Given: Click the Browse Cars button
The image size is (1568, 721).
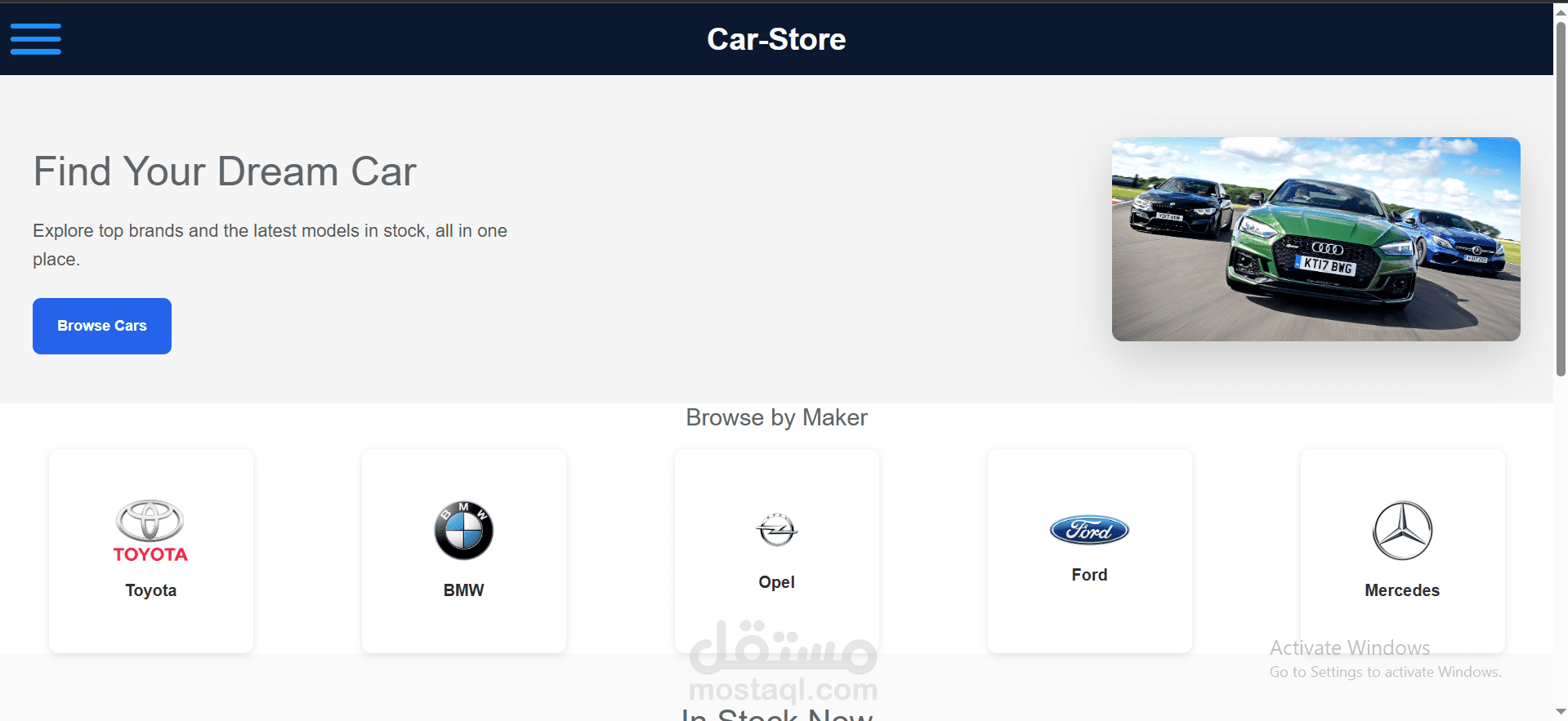Looking at the screenshot, I should click(x=102, y=326).
